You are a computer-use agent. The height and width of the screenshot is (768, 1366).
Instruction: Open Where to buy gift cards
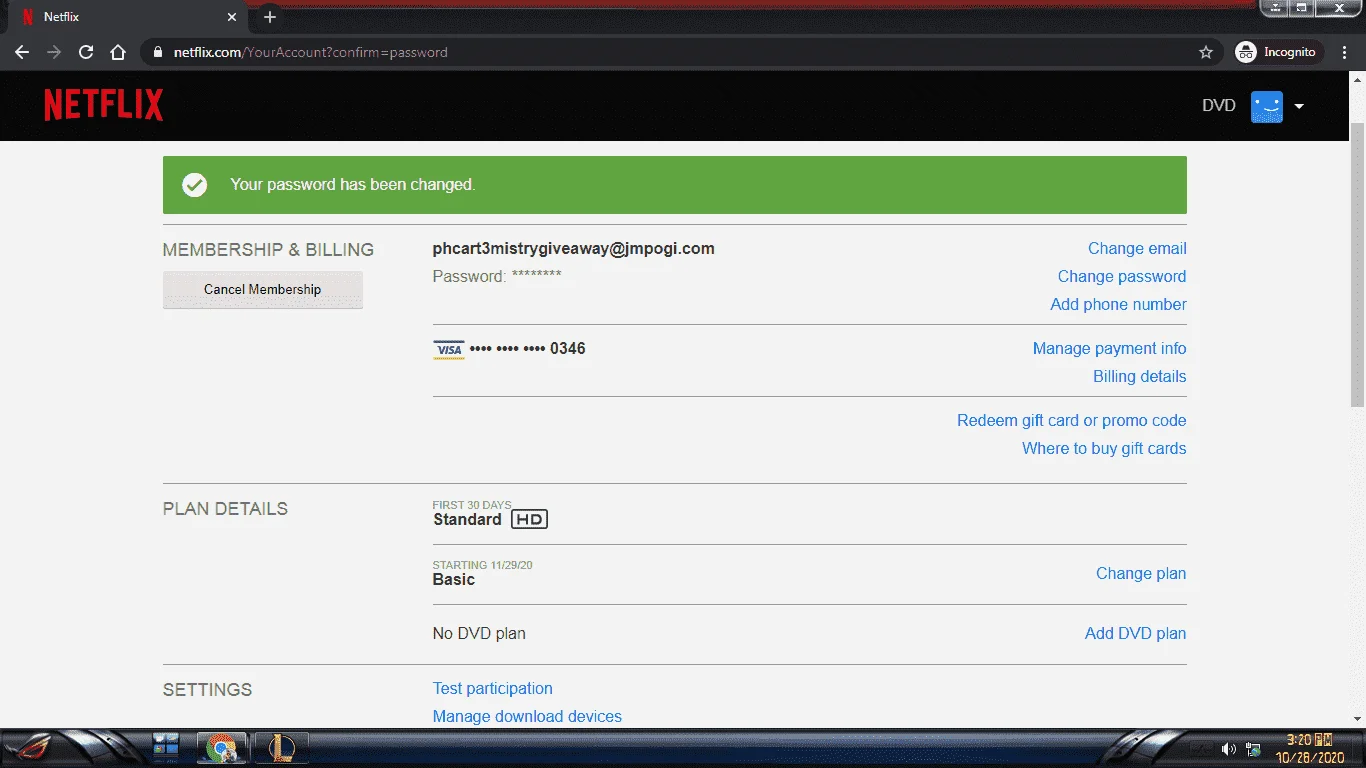1104,449
